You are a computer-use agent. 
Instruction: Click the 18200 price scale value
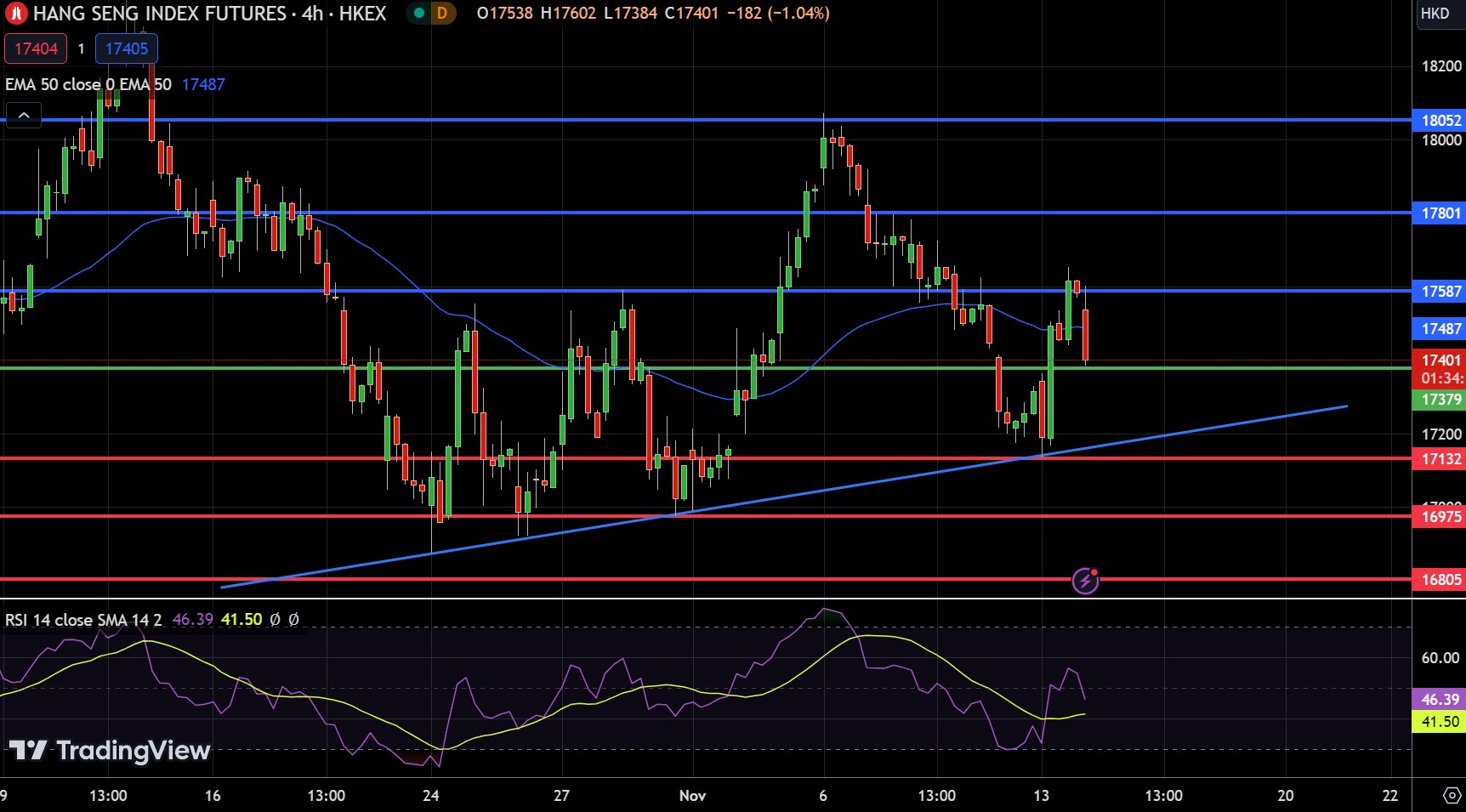[x=1441, y=66]
